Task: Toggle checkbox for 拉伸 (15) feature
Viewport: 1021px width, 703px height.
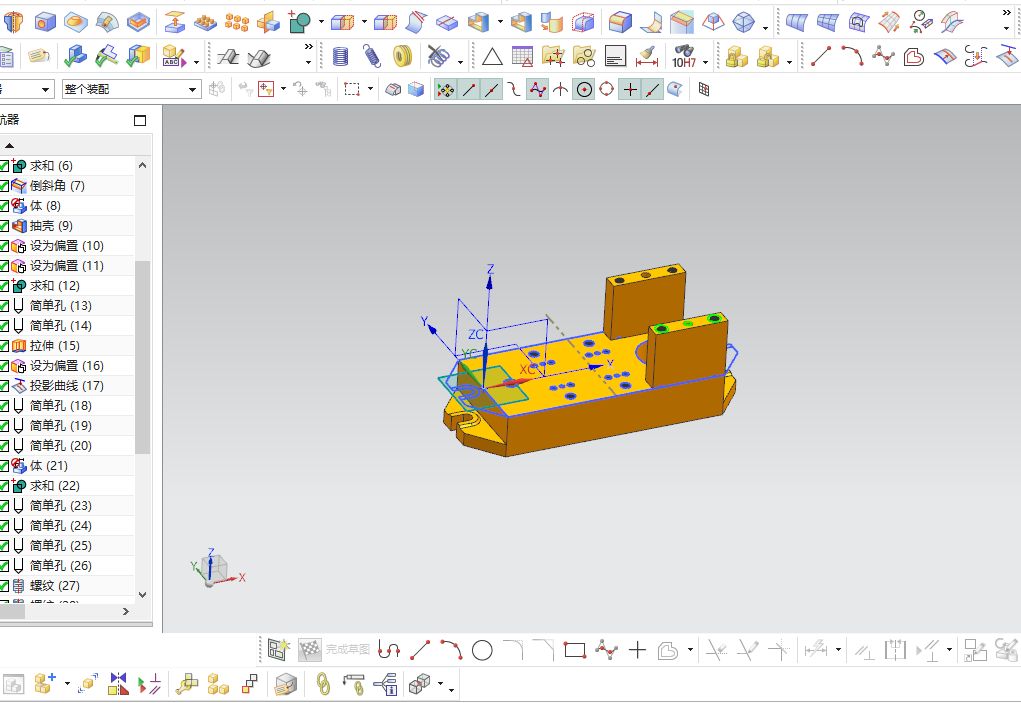Action: [x=4, y=346]
